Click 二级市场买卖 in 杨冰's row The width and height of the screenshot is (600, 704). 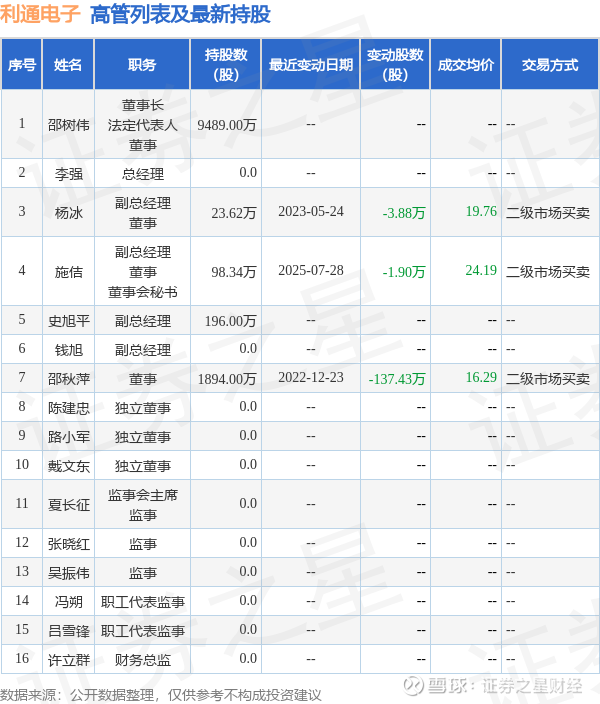[x=548, y=212]
